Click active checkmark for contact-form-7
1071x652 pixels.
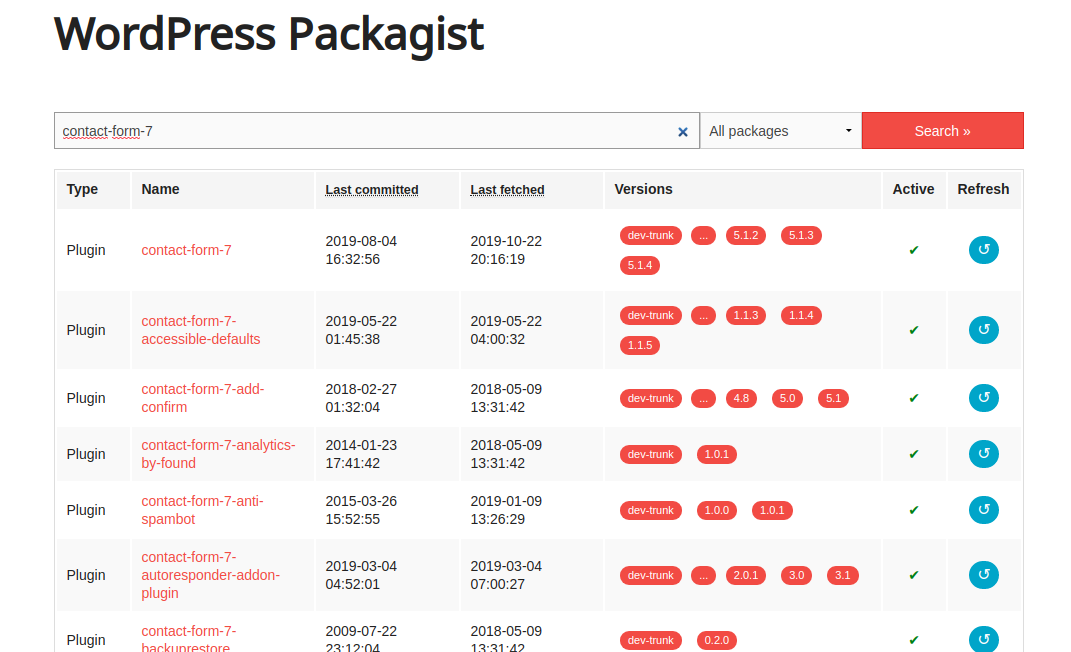[x=913, y=250]
